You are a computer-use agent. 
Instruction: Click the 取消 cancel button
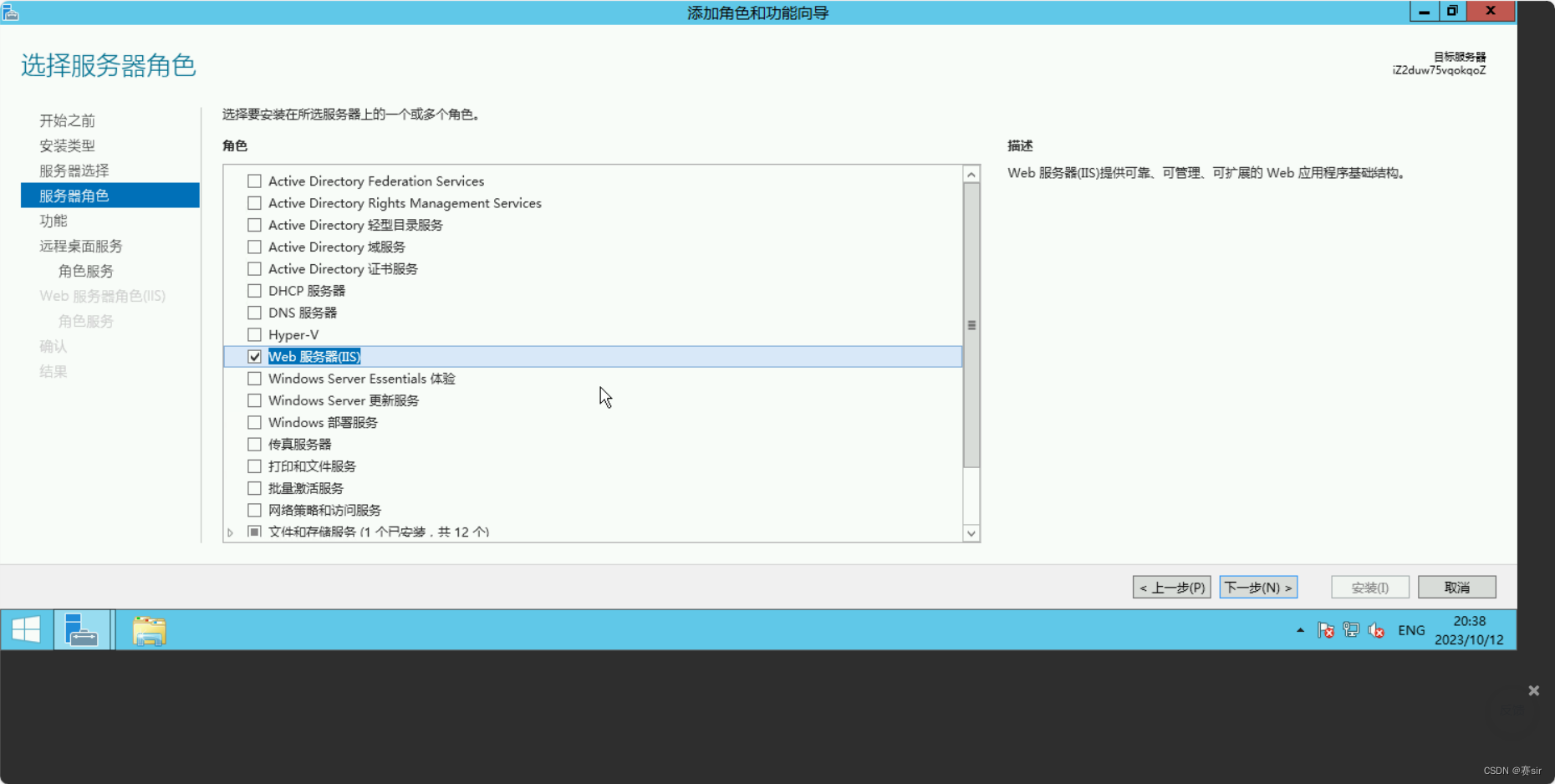click(x=1457, y=588)
